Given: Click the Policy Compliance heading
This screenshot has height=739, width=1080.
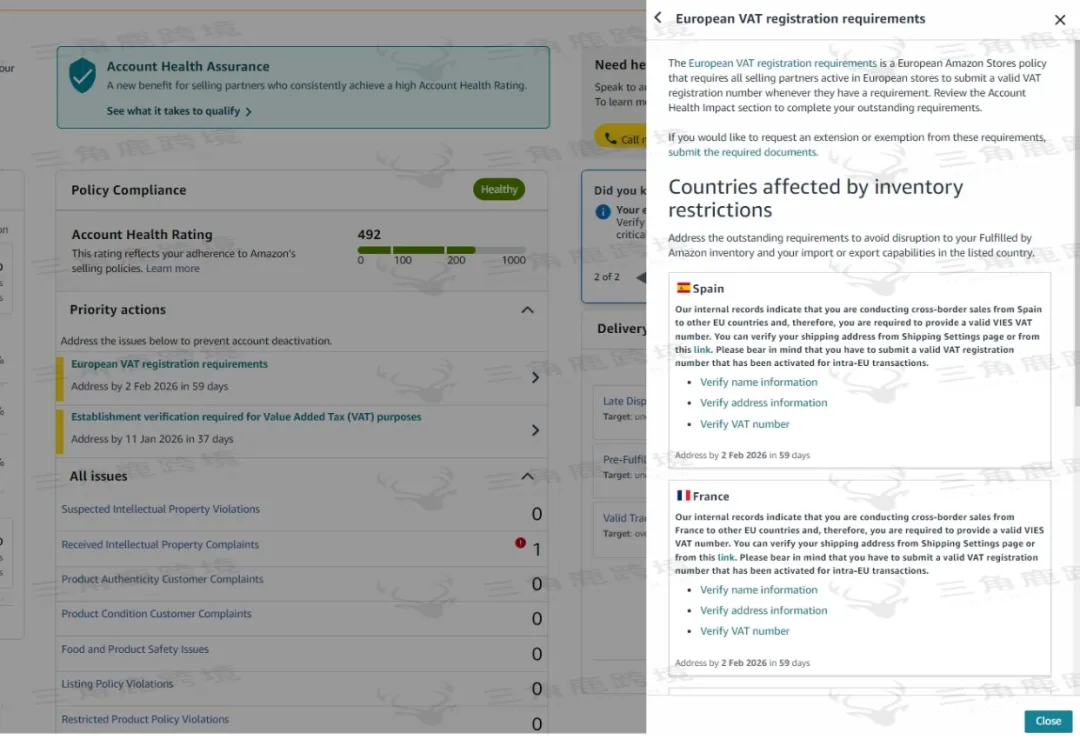Looking at the screenshot, I should pyautogui.click(x=129, y=190).
